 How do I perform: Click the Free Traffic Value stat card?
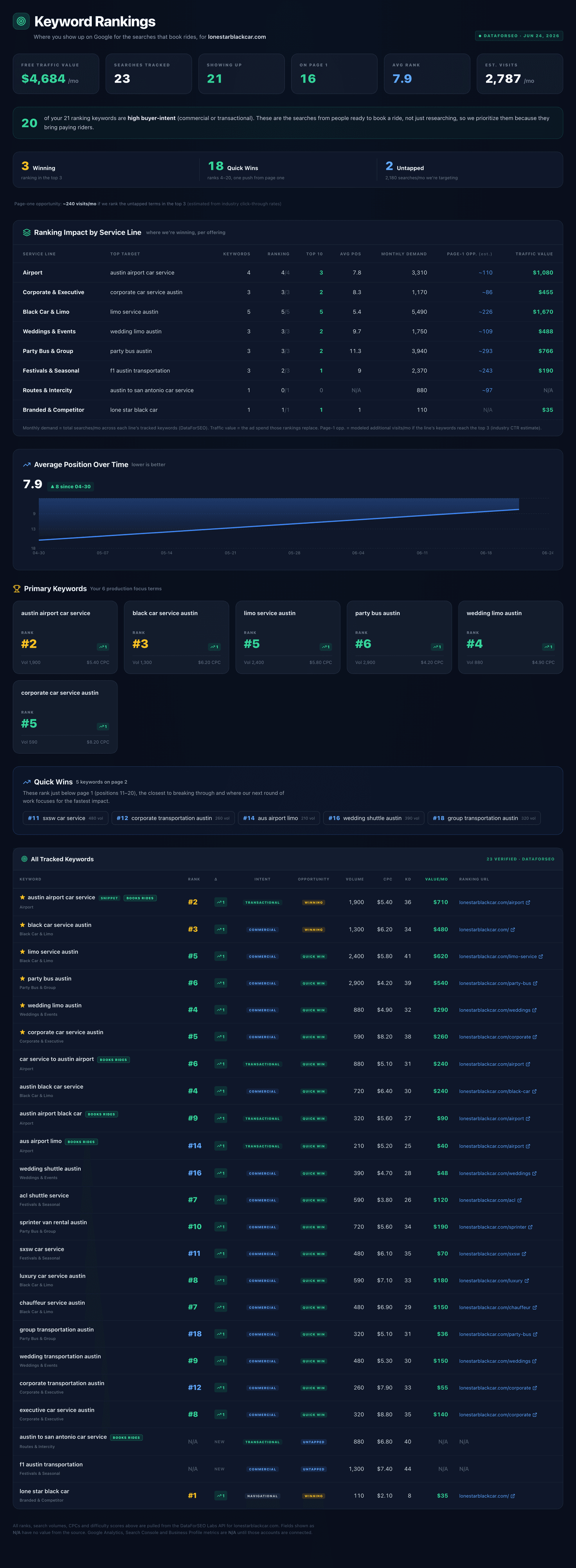pos(56,74)
